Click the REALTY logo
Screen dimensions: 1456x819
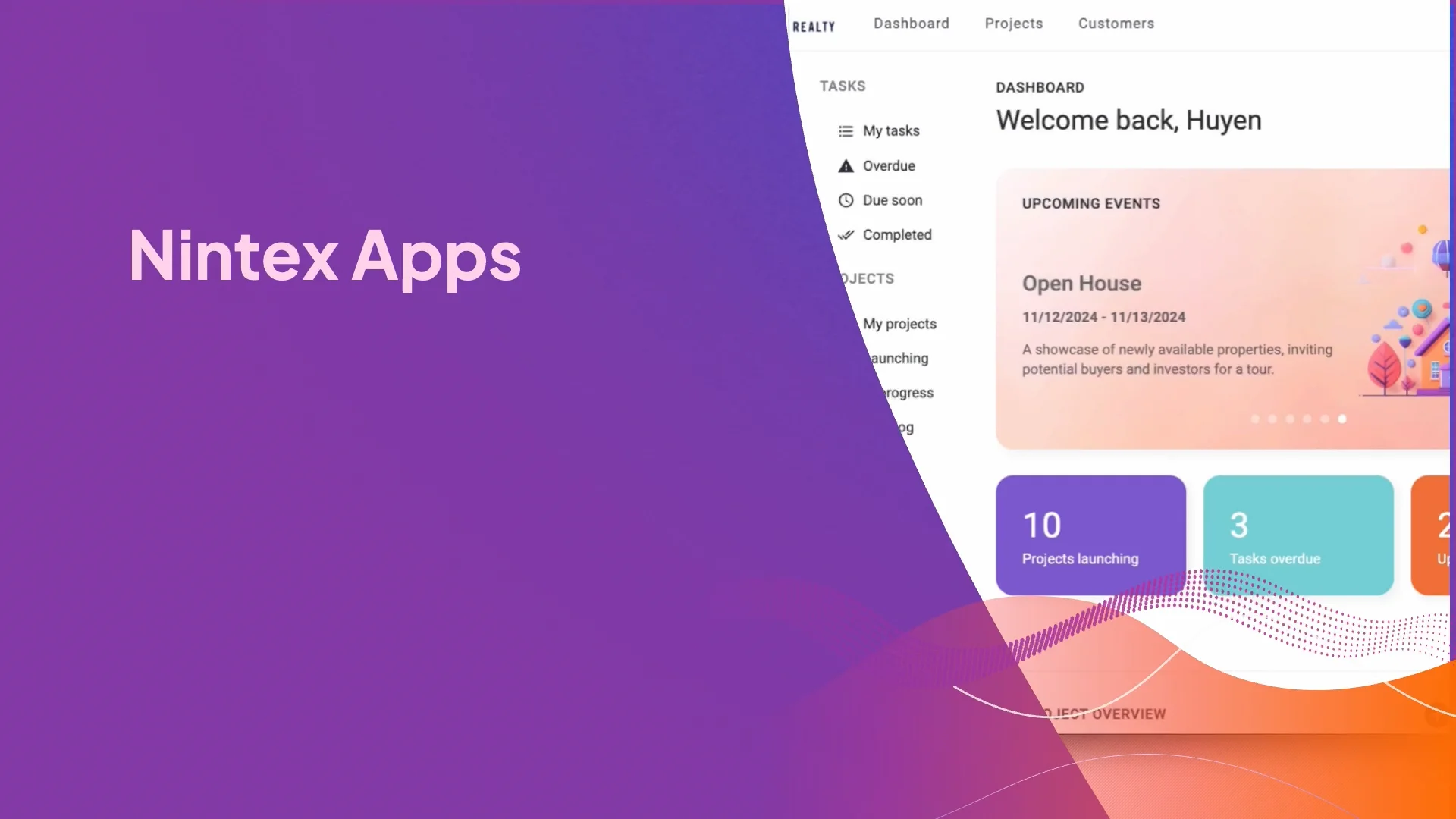click(x=813, y=25)
